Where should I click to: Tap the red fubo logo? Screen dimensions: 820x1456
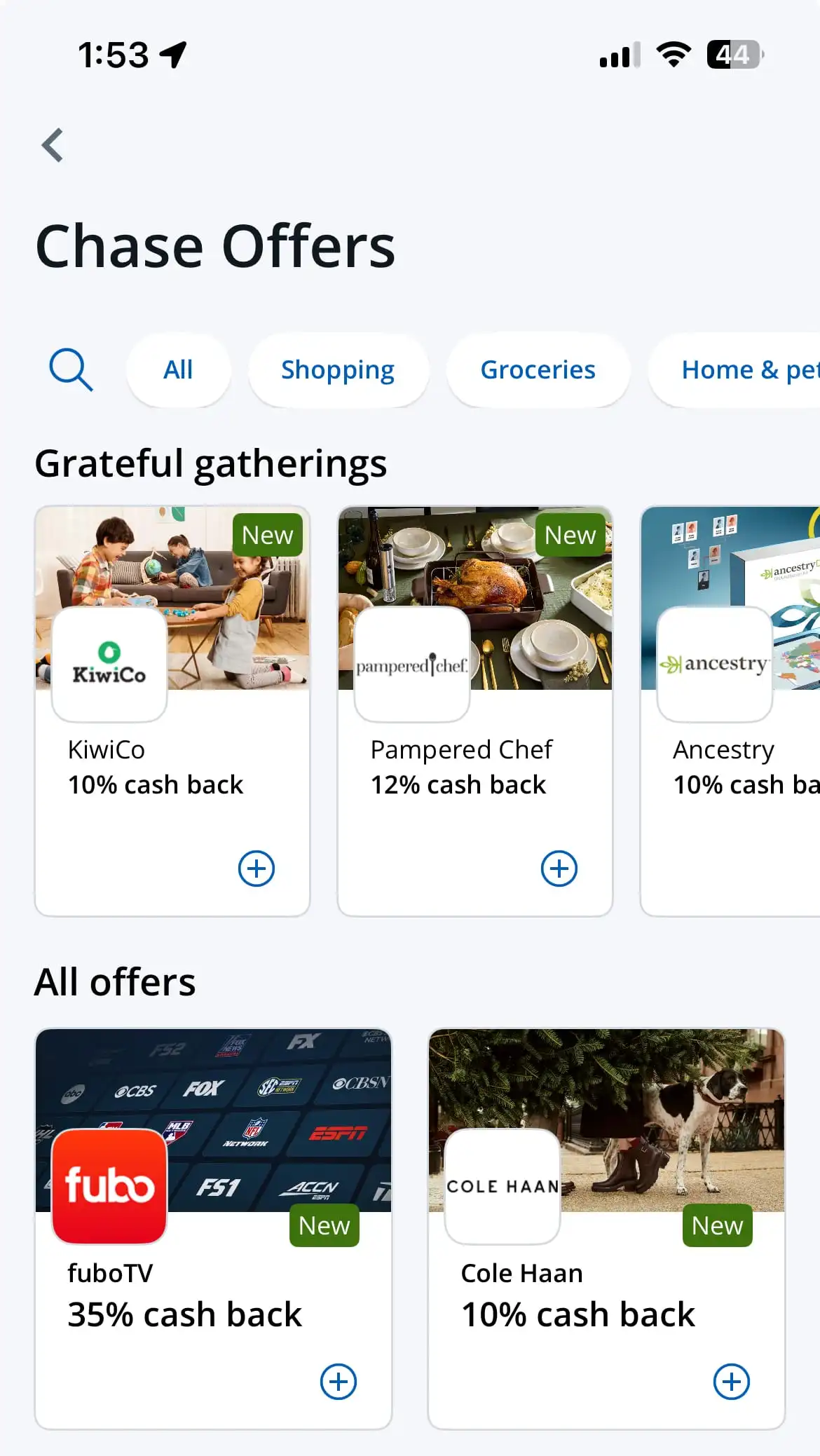point(109,1186)
